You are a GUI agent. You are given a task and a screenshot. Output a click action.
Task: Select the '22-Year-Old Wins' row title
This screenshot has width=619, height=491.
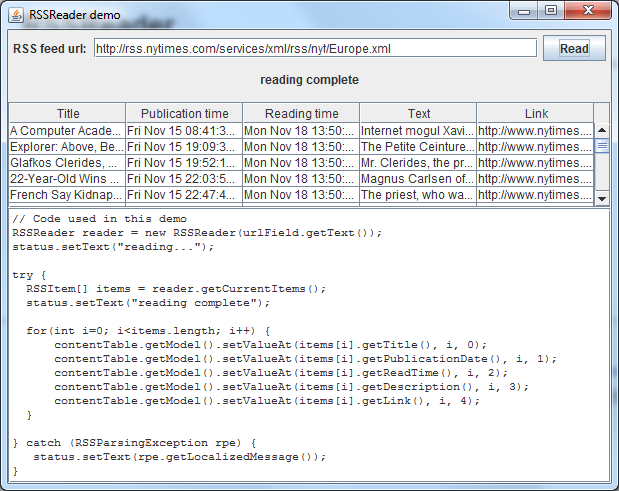(x=66, y=178)
